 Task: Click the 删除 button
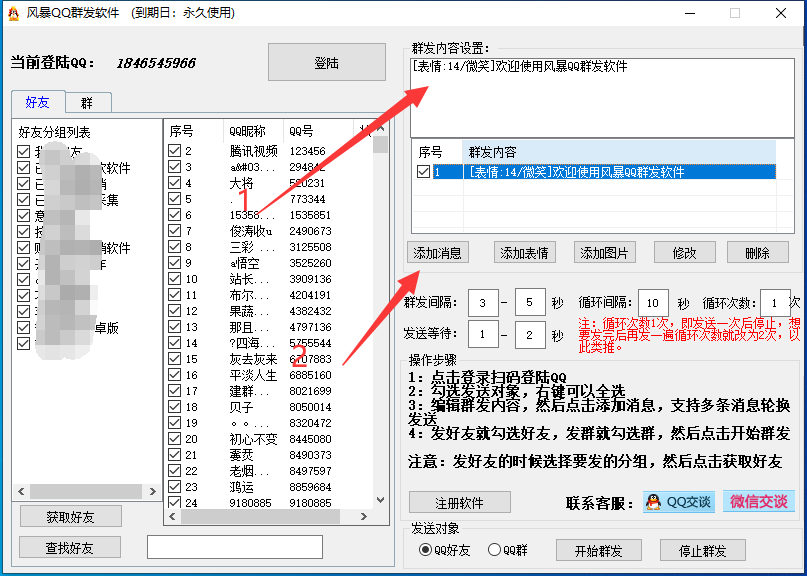[x=757, y=253]
